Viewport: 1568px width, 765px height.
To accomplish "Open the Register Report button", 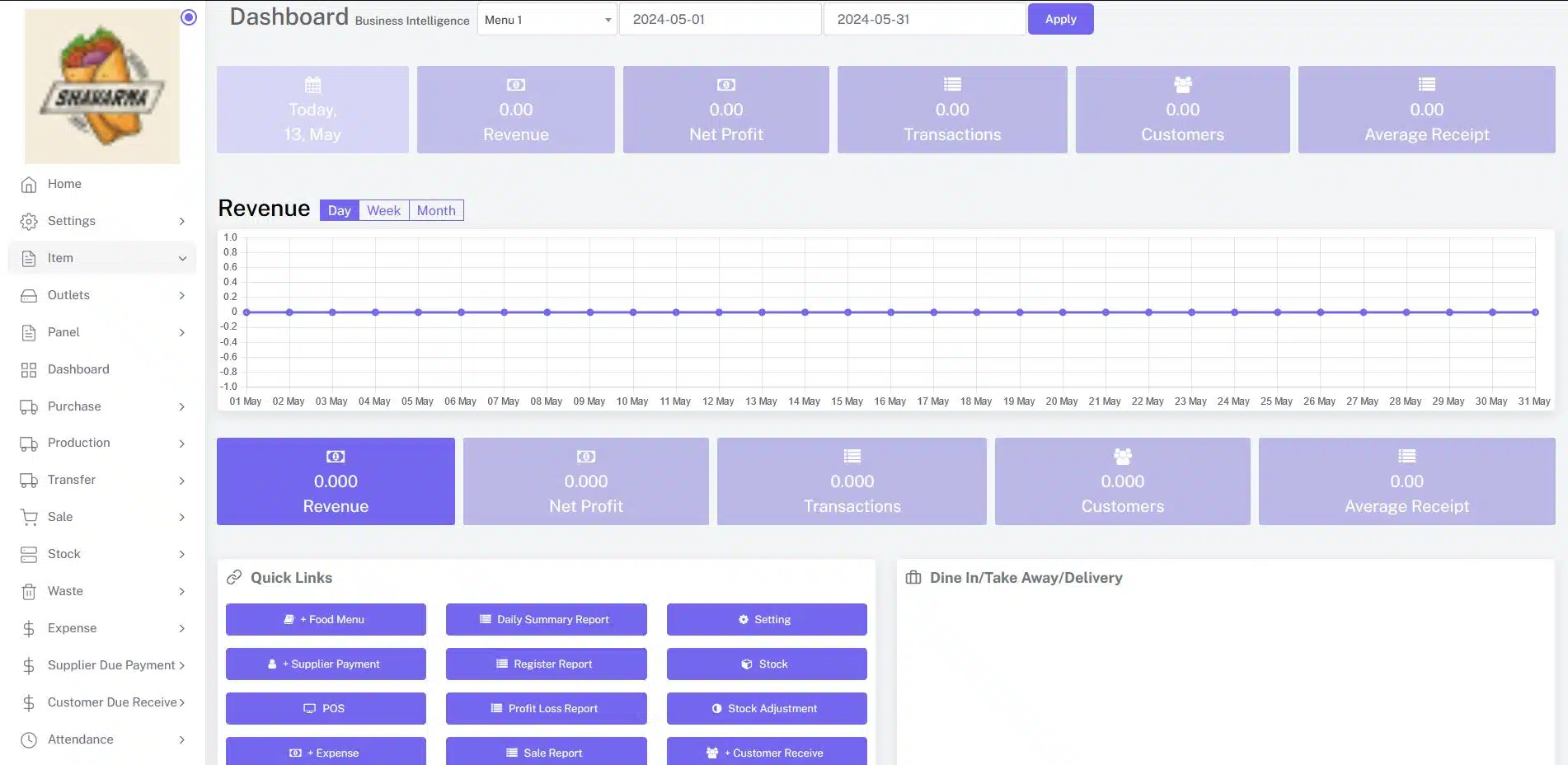I will click(546, 664).
